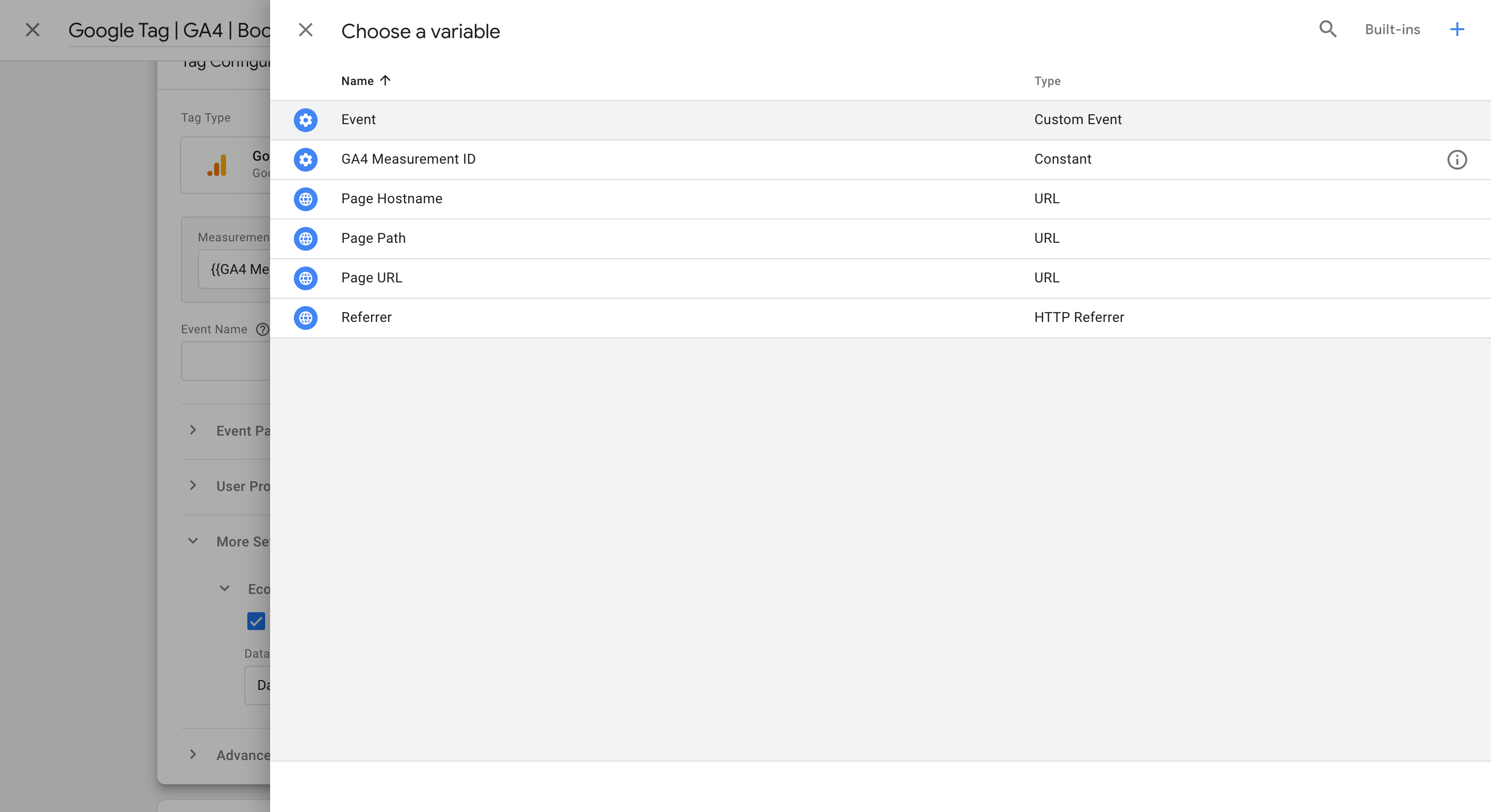The image size is (1491, 812).
Task: Sort variables by the Name column
Action: pos(357,81)
